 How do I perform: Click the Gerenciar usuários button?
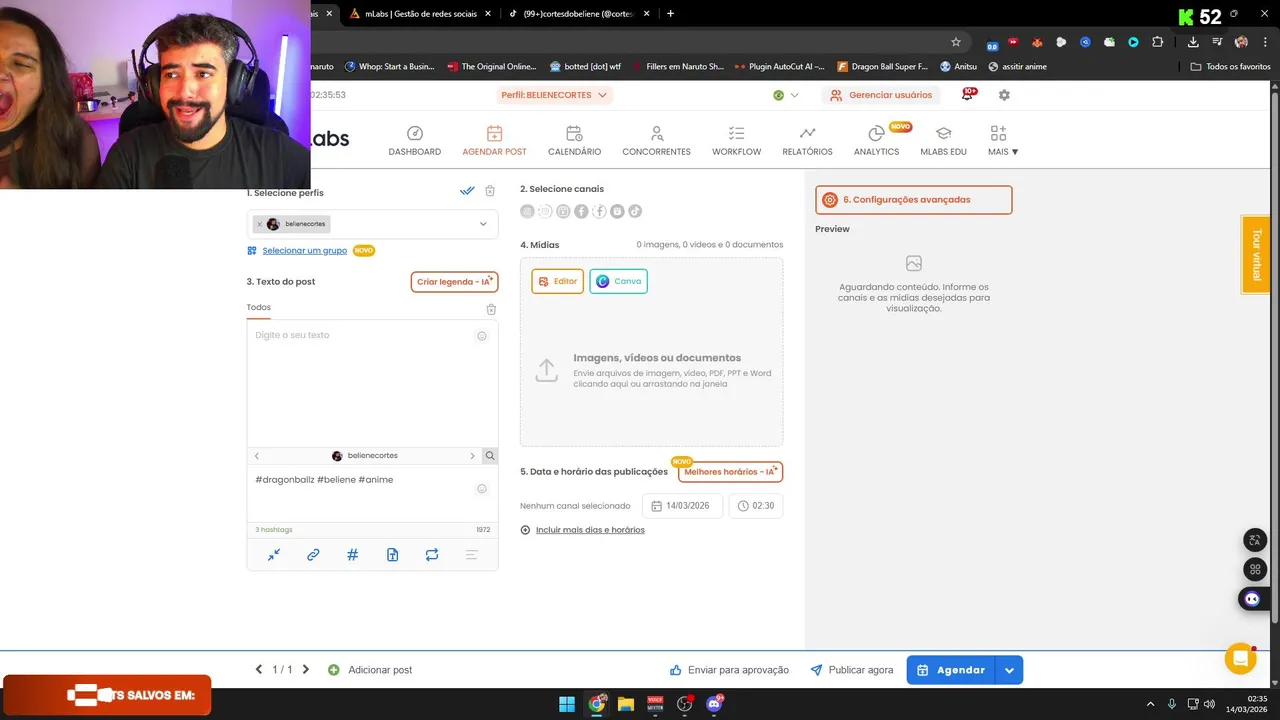881,95
